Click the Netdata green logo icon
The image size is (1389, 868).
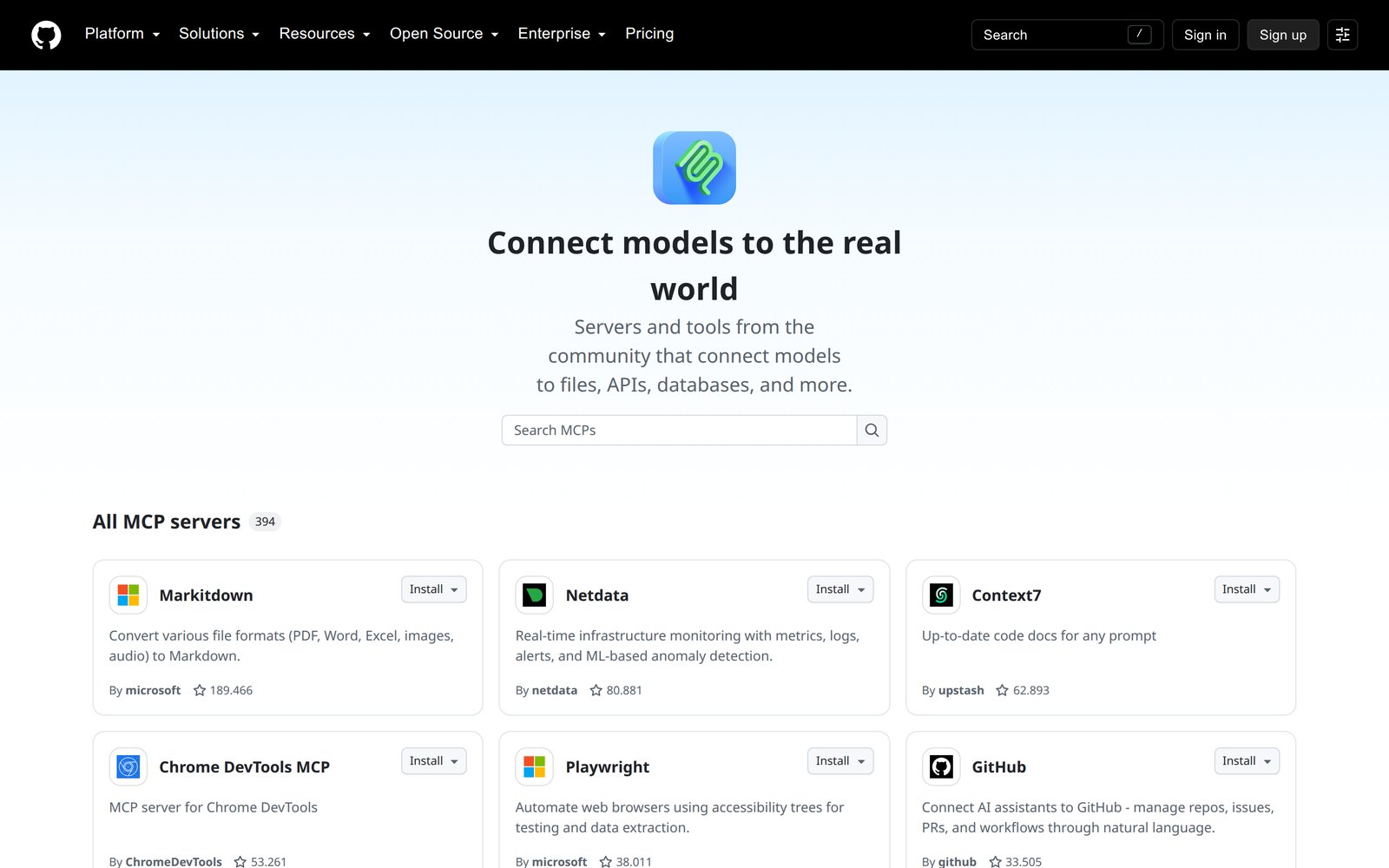[x=535, y=595]
